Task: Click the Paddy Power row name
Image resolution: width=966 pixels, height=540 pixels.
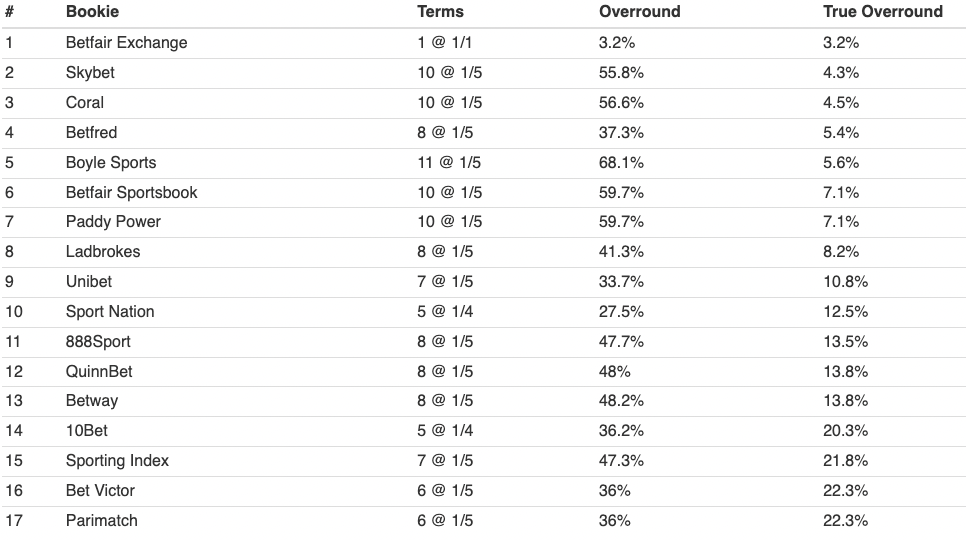Action: coord(113,222)
